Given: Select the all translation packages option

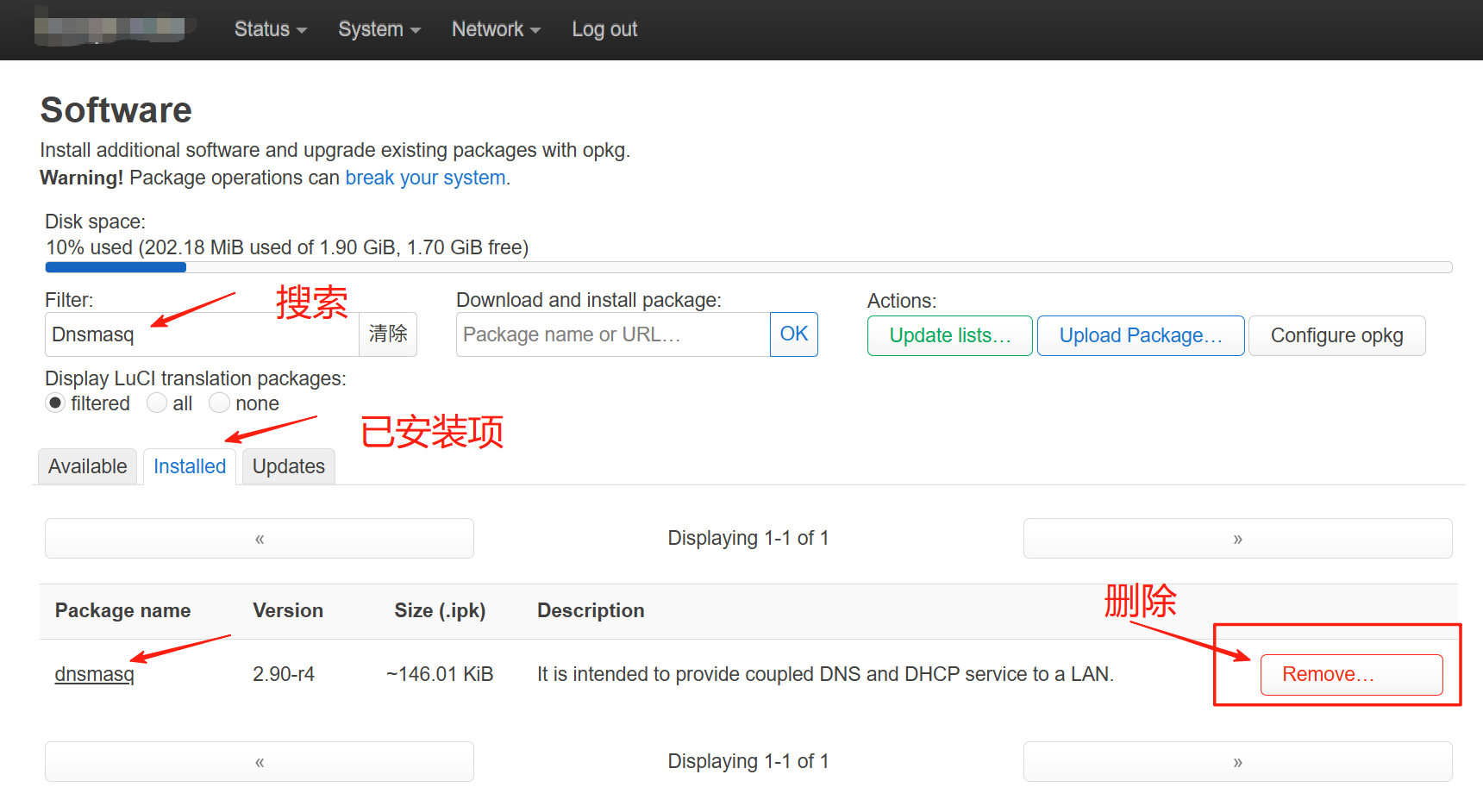Looking at the screenshot, I should (157, 403).
